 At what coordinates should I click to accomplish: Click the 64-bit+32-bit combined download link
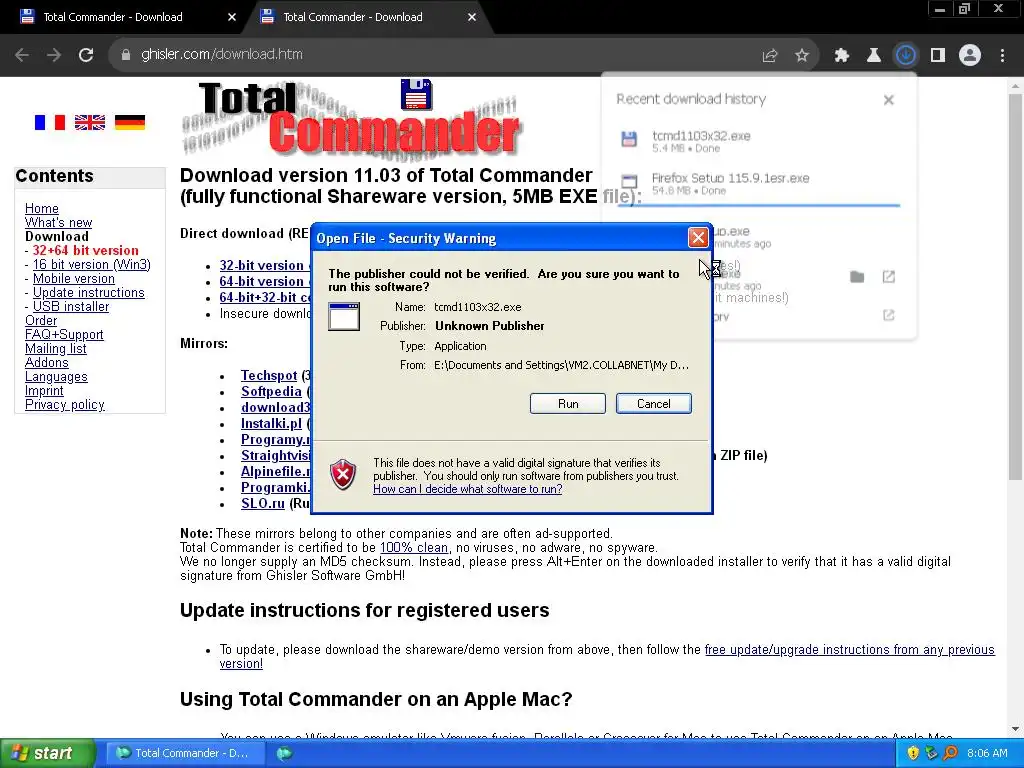(x=264, y=297)
